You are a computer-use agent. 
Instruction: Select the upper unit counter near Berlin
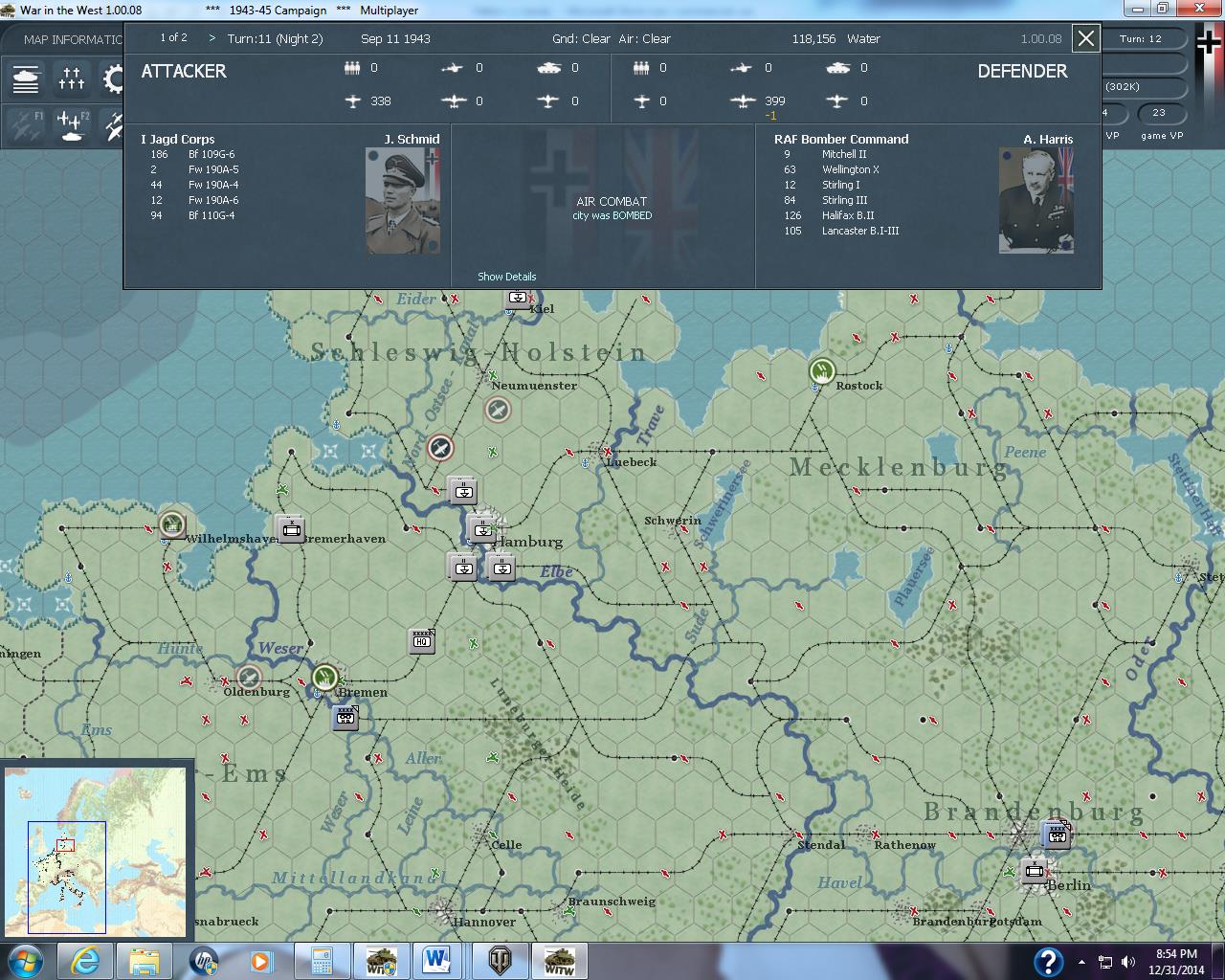(1056, 833)
